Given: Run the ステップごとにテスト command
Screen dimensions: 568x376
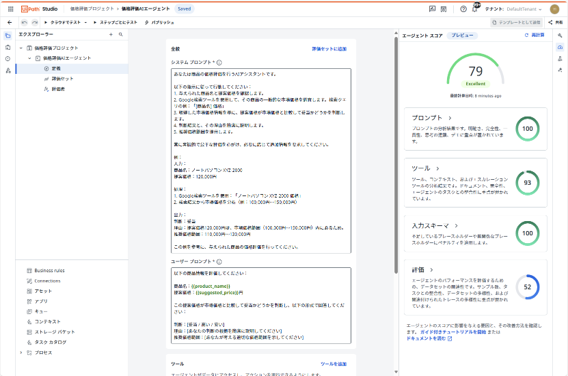Looking at the screenshot, I should click(116, 22).
